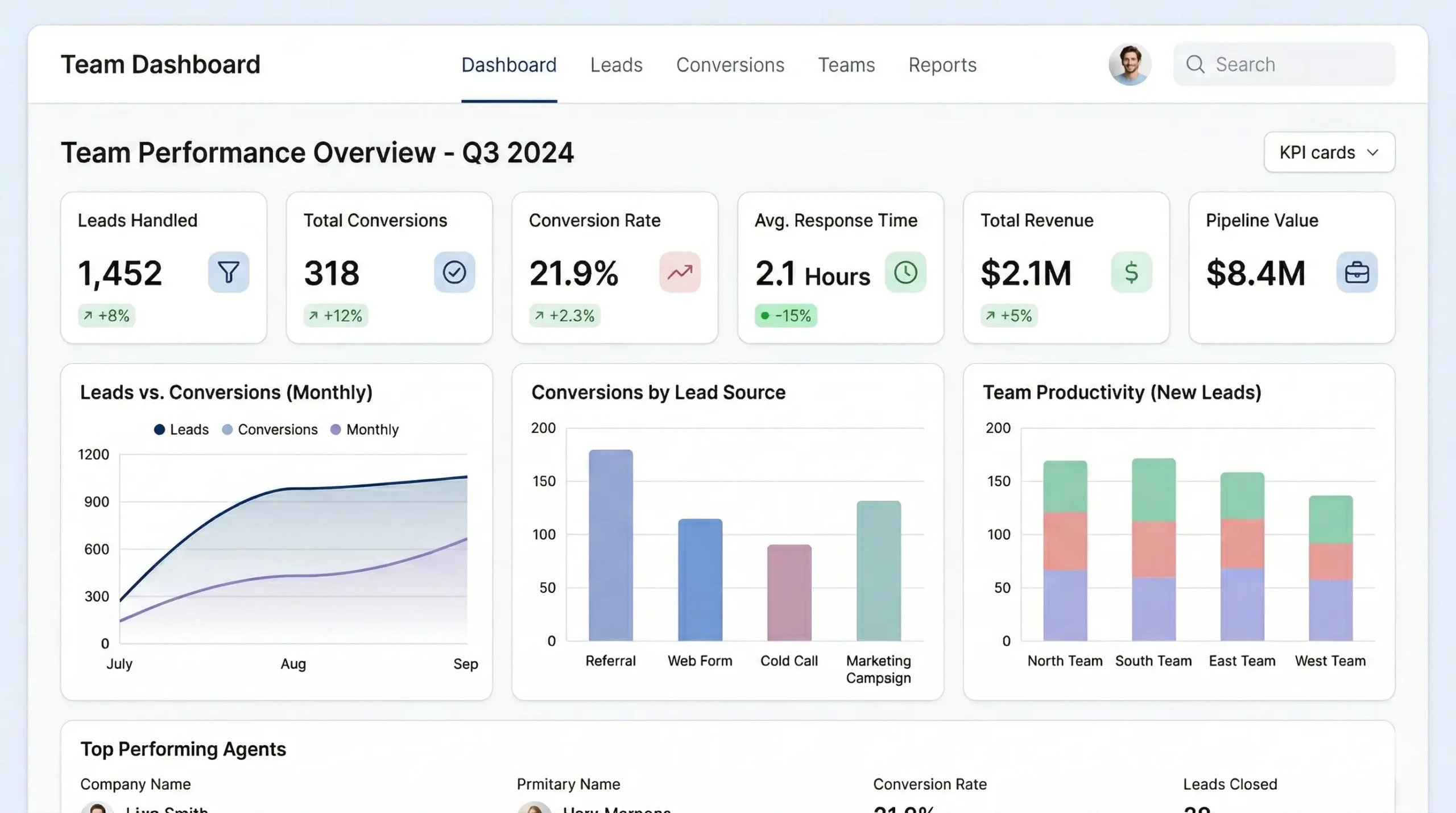Toggle the Leads series in chart legend
Screen dimensions: 1456x813
coord(181,430)
